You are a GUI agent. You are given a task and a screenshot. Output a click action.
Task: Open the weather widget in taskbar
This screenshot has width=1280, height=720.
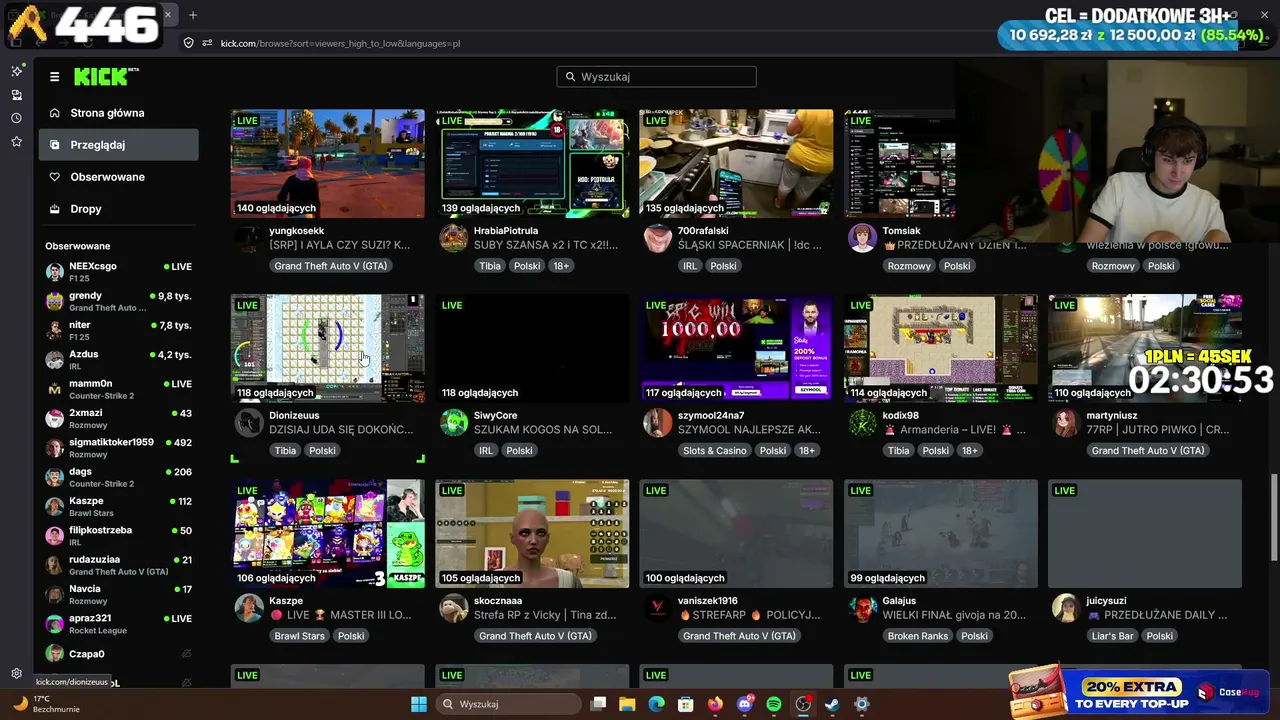click(45, 704)
